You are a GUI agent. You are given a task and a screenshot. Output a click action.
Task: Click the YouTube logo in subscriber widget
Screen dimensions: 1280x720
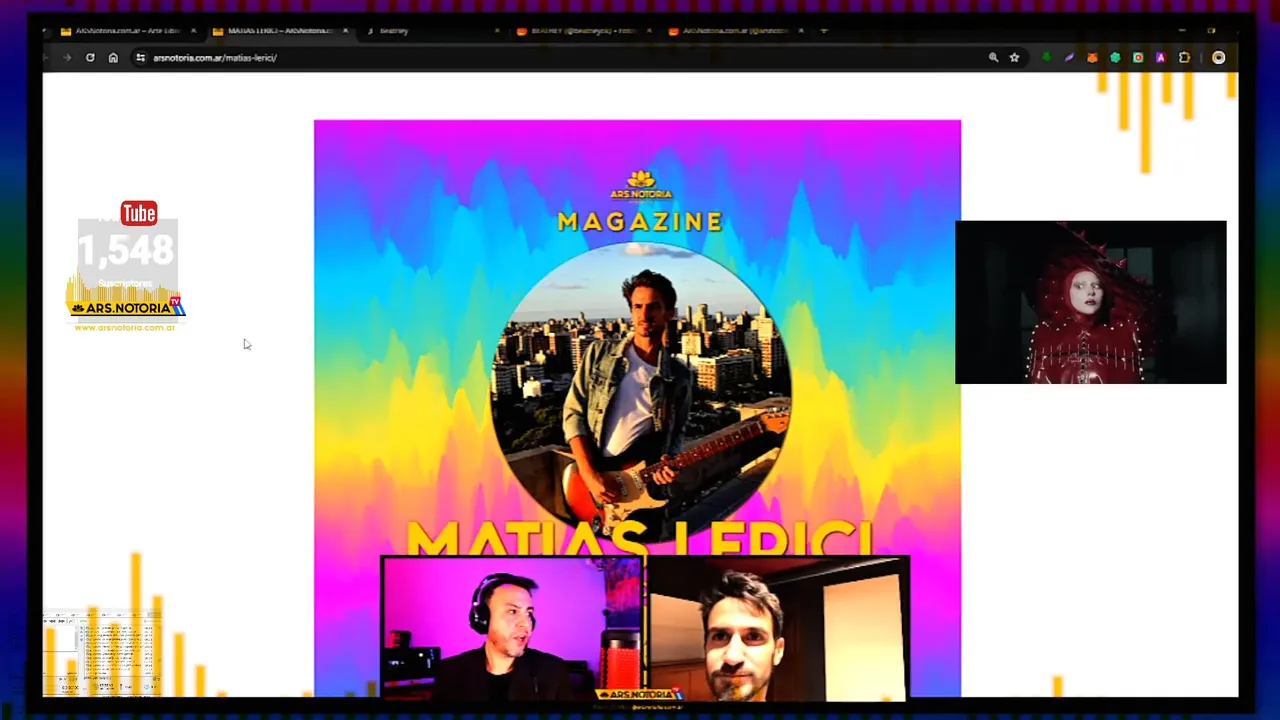coord(139,213)
